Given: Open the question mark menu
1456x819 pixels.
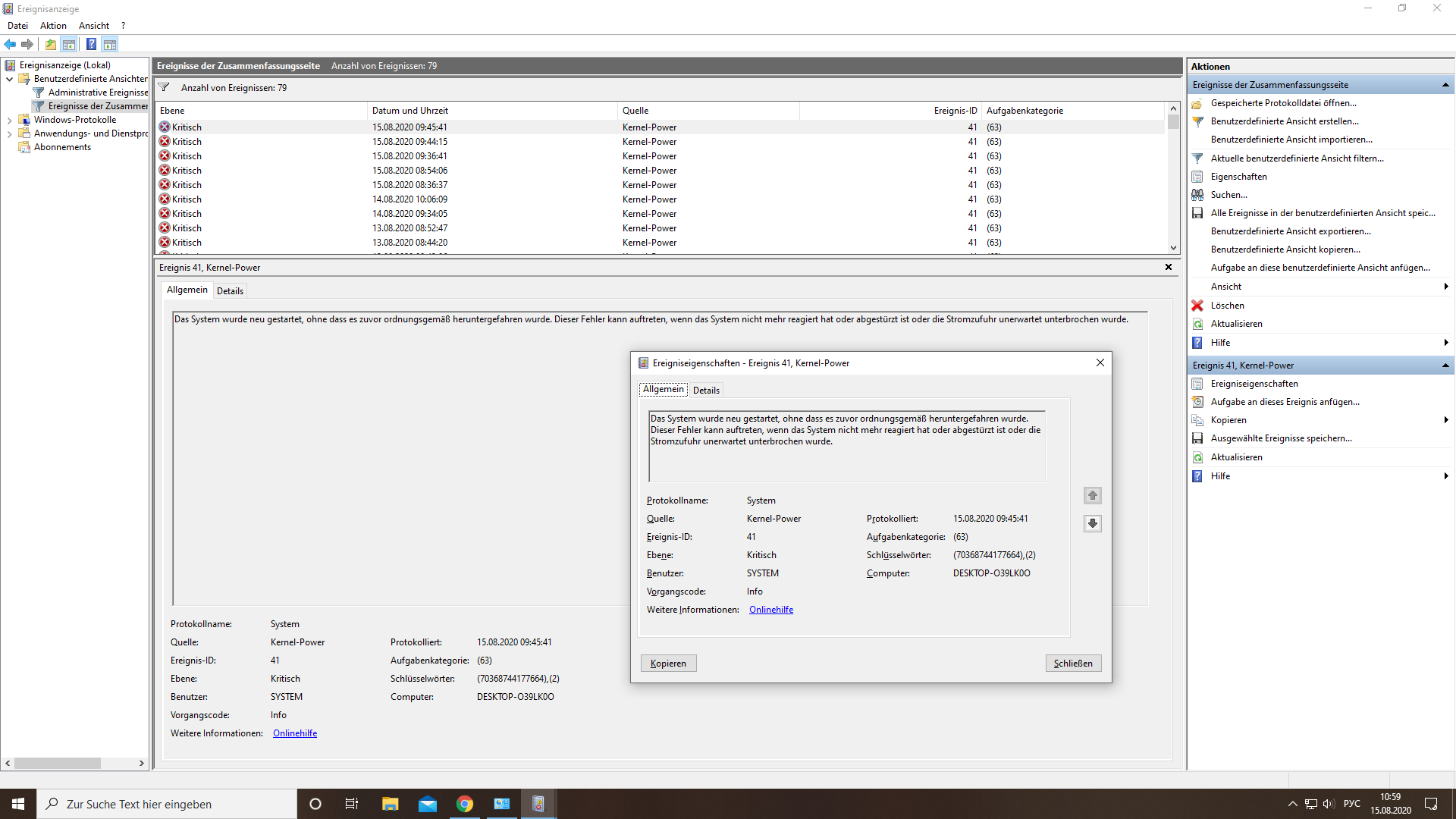Looking at the screenshot, I should (123, 26).
